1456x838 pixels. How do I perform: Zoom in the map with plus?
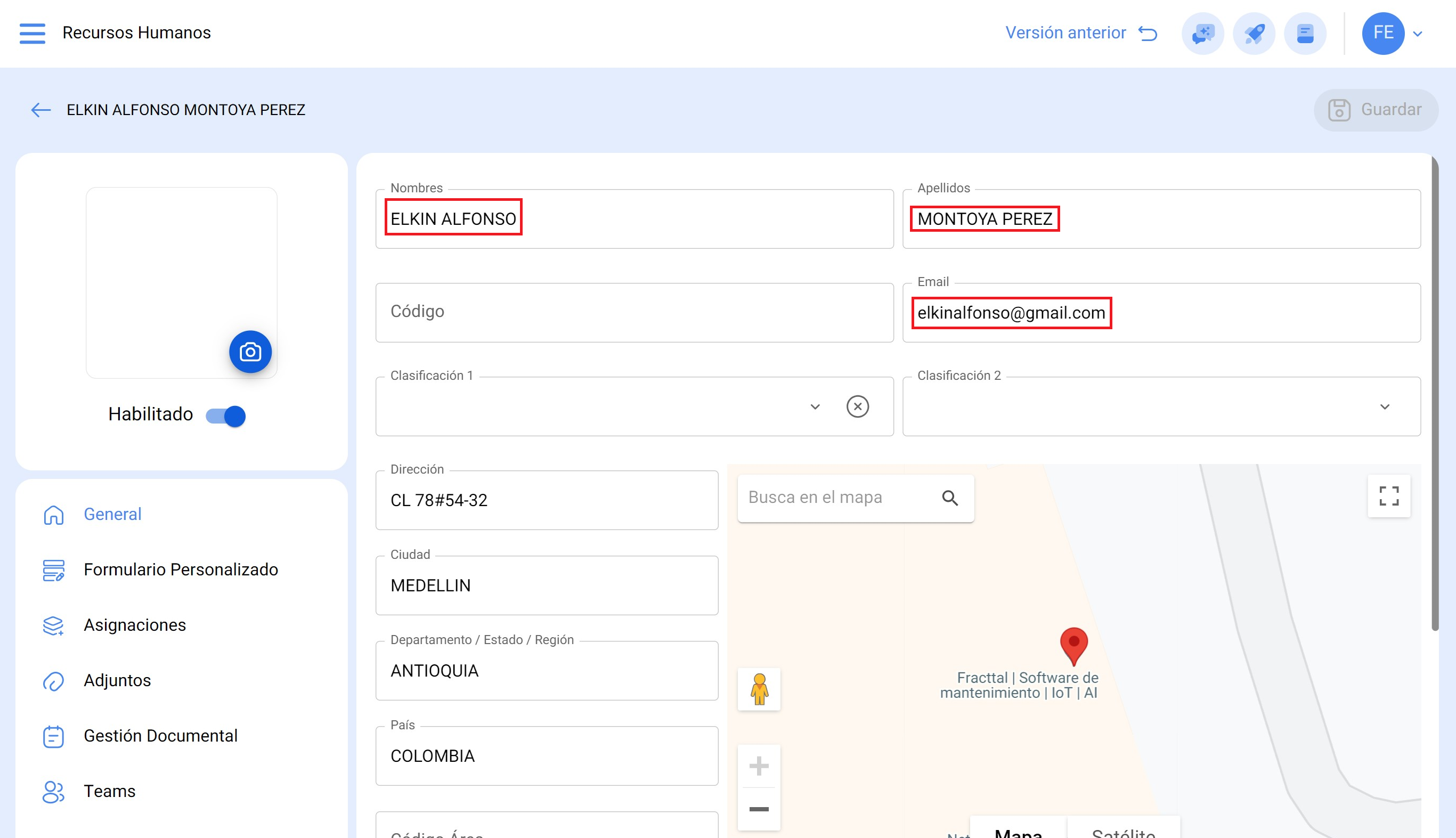tap(759, 766)
